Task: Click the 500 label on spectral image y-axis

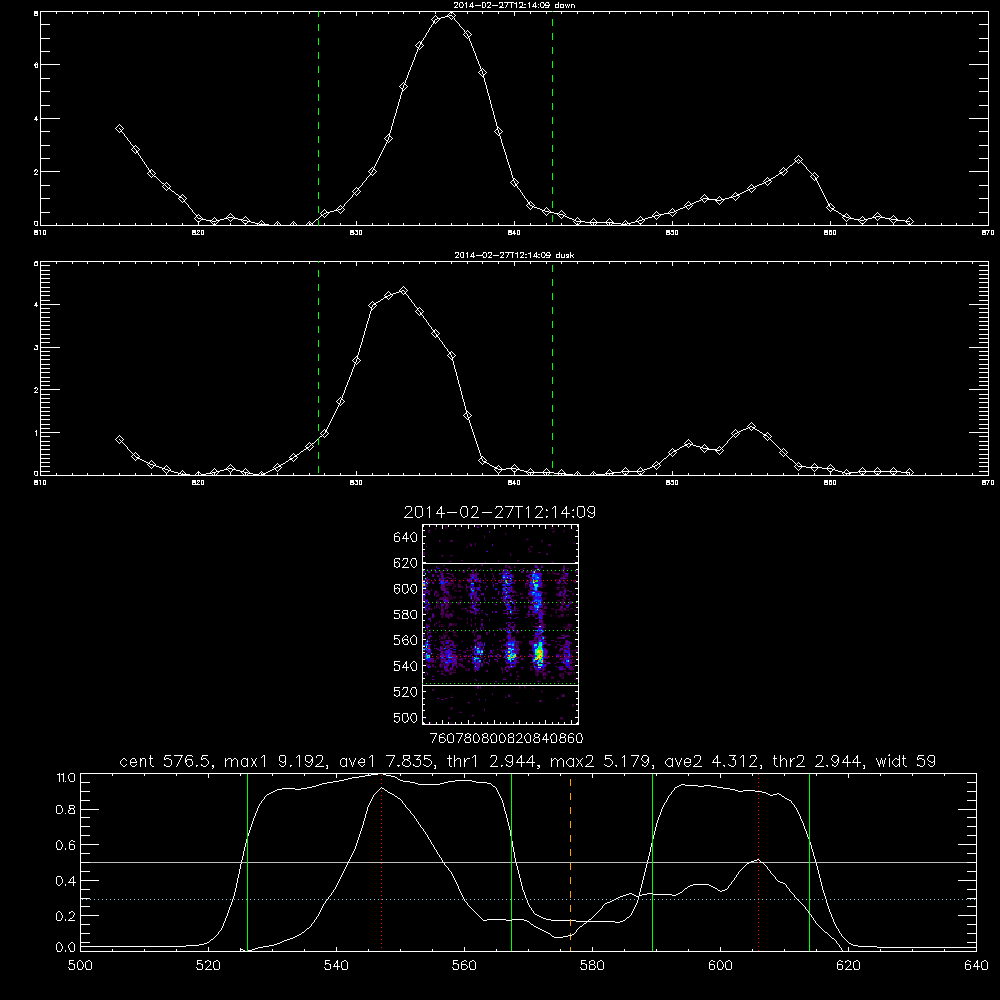Action: click(406, 717)
